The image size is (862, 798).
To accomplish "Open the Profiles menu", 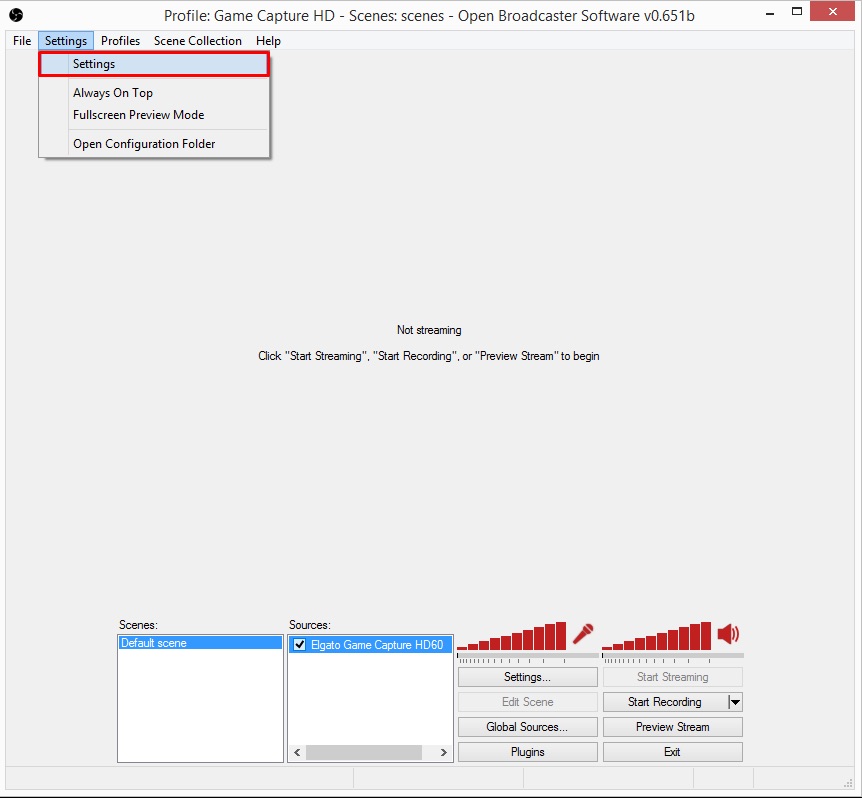I will pyautogui.click(x=120, y=41).
